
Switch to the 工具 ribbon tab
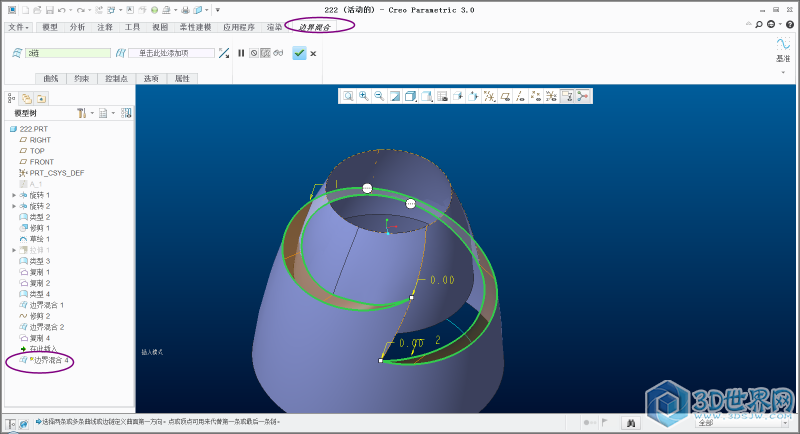tap(133, 27)
